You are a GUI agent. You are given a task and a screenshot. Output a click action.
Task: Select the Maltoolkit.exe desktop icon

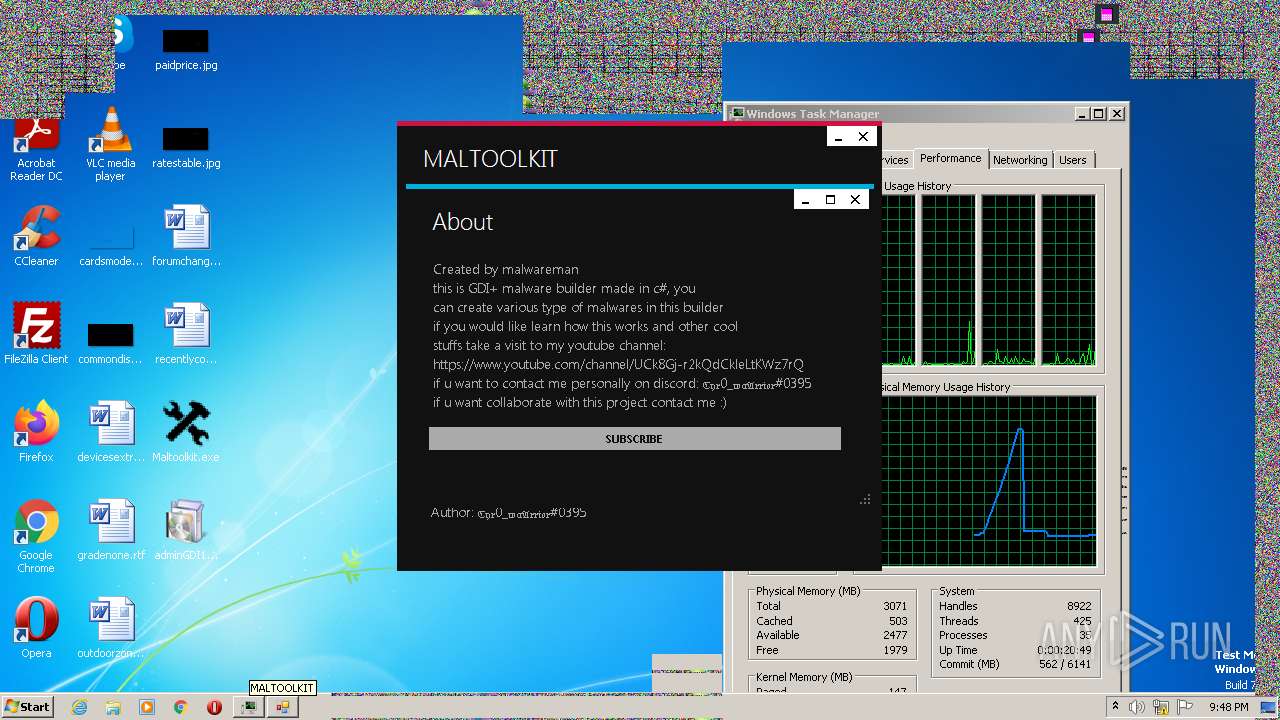(185, 432)
